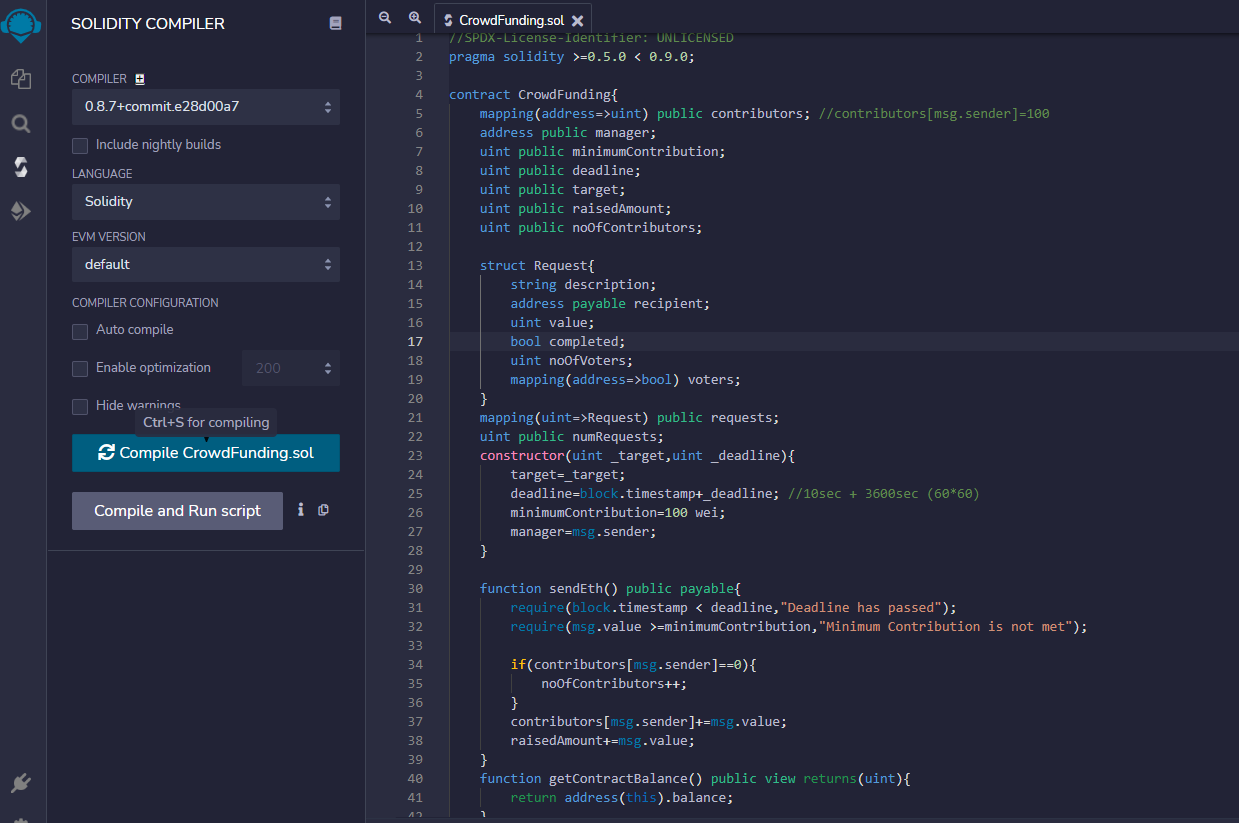This screenshot has width=1239, height=823.
Task: Click 'minimumContribution=100 wei;' line
Action: (618, 512)
